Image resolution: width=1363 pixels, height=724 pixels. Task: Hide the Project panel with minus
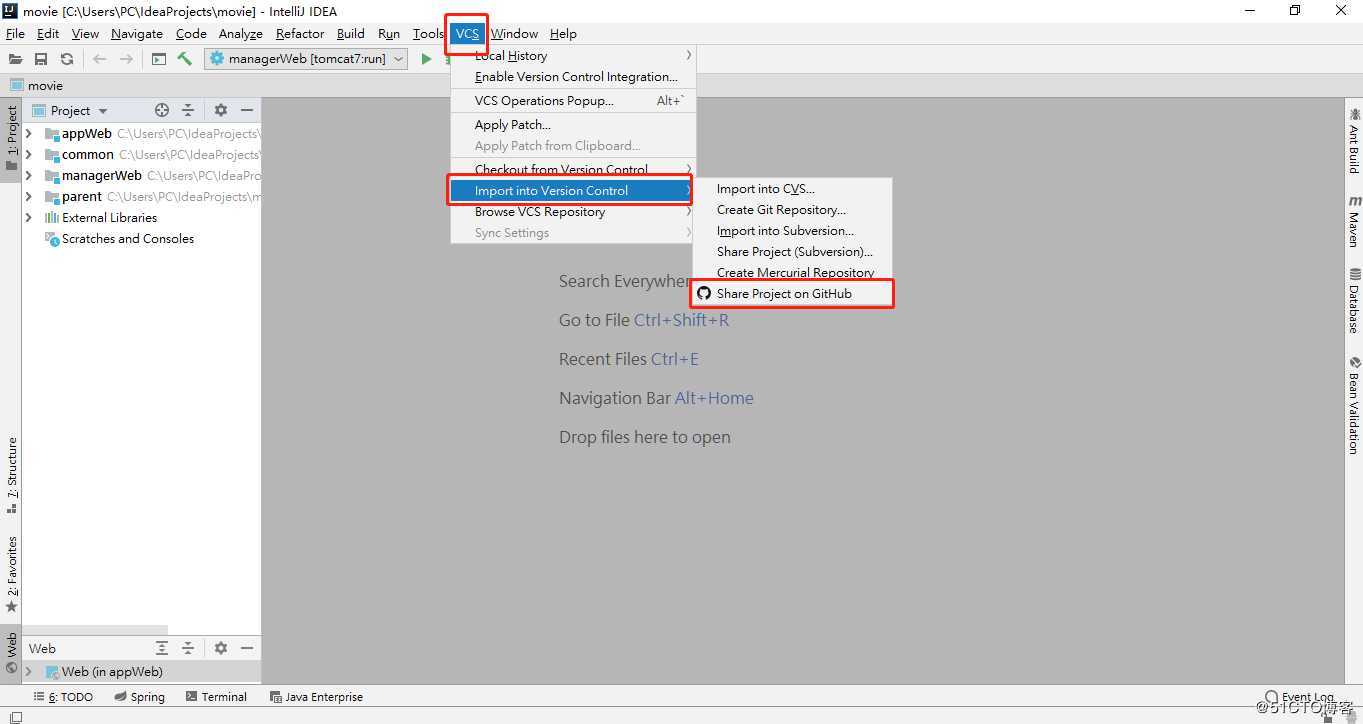point(247,110)
